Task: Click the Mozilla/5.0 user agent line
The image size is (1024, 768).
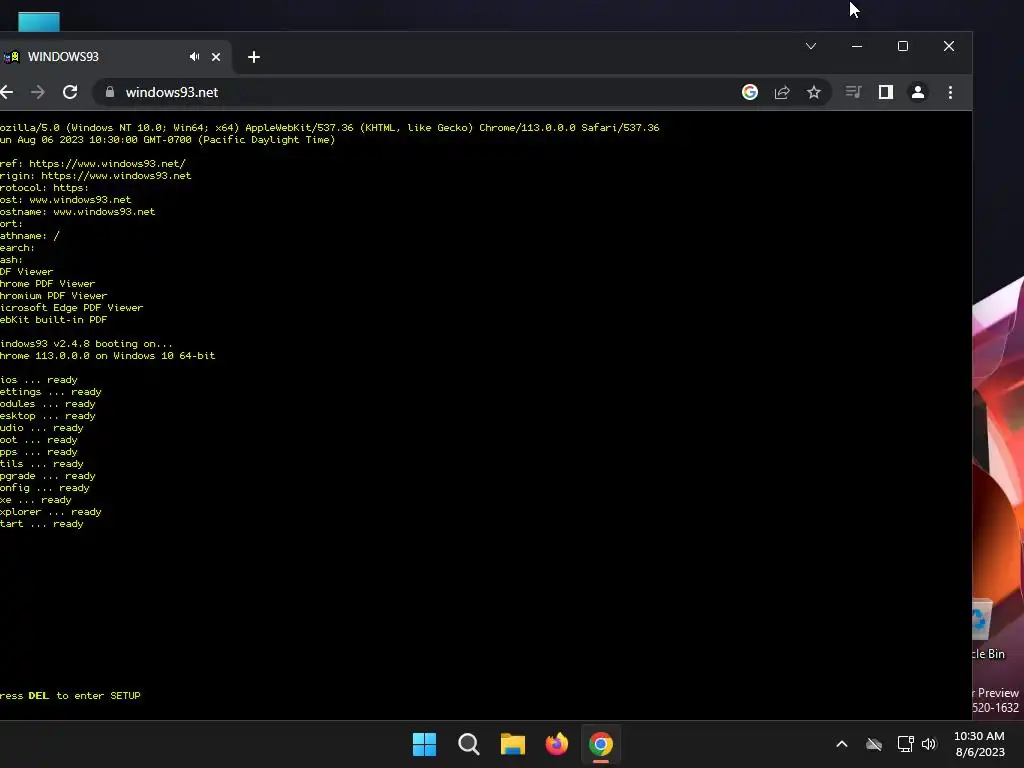Action: (x=329, y=127)
